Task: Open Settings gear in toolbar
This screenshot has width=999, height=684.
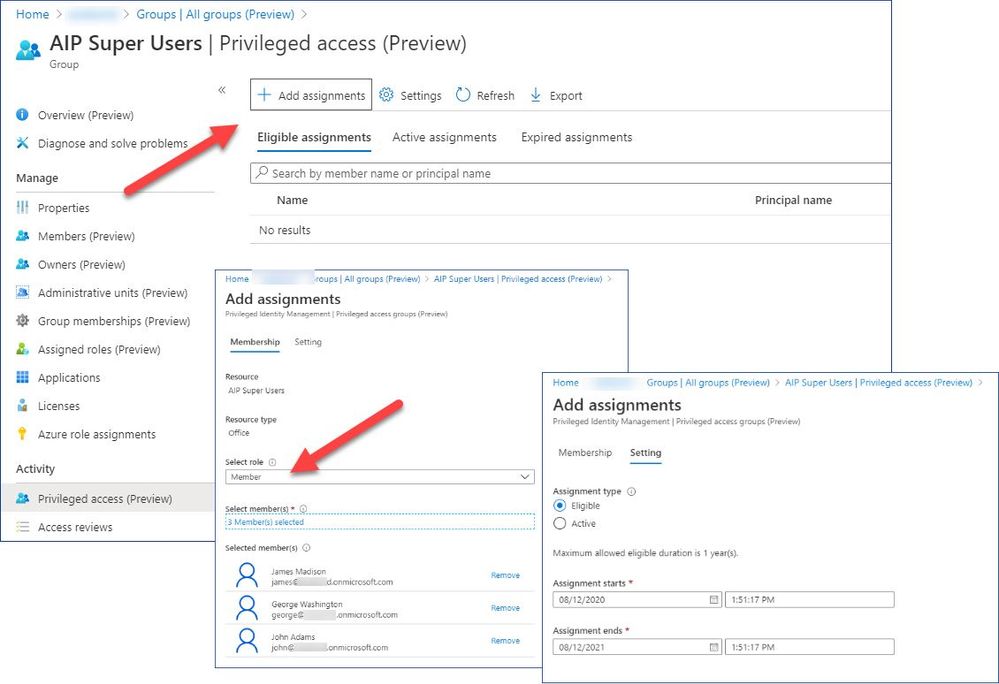Action: point(387,95)
